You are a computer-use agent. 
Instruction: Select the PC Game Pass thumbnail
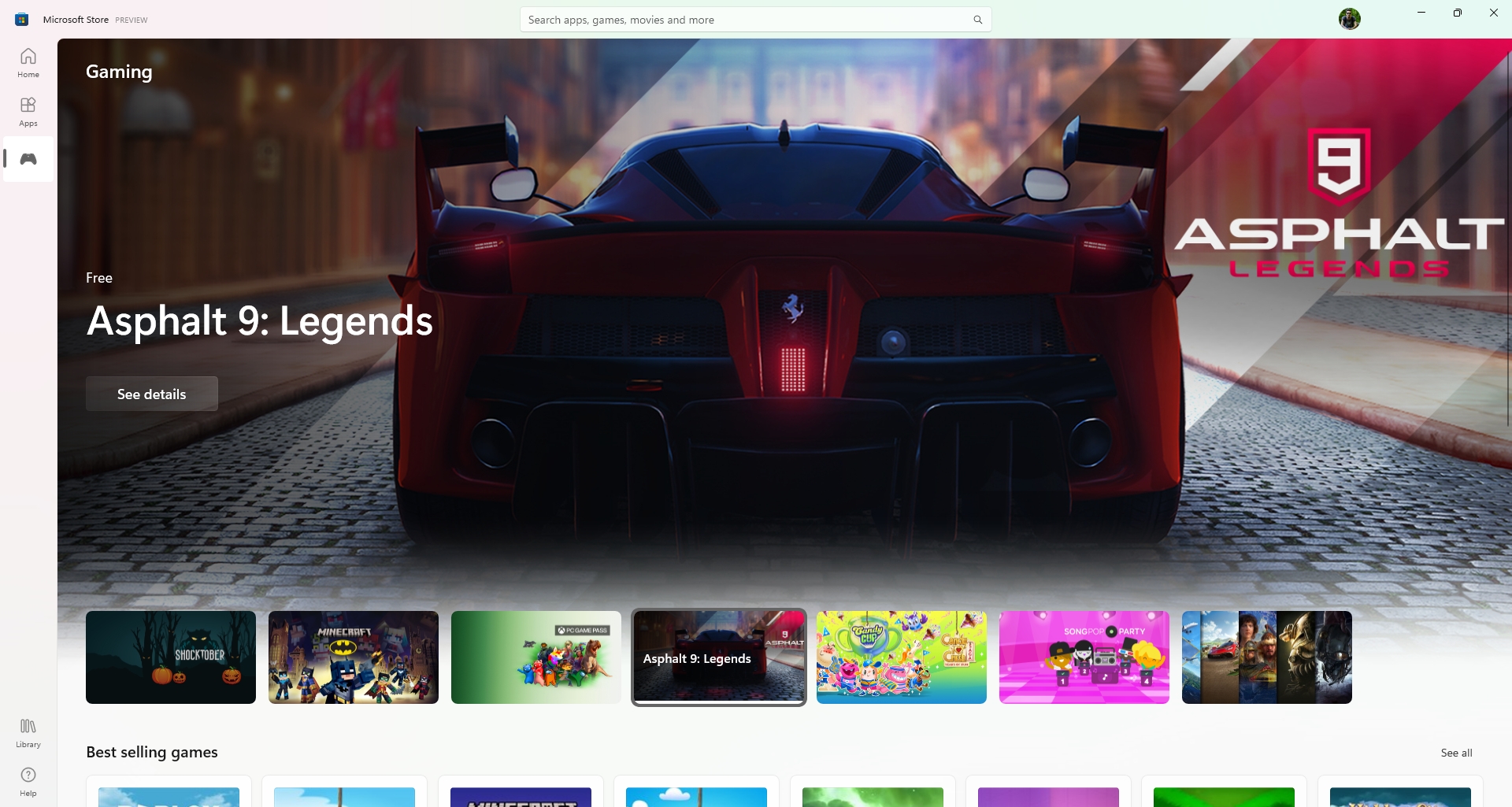536,657
